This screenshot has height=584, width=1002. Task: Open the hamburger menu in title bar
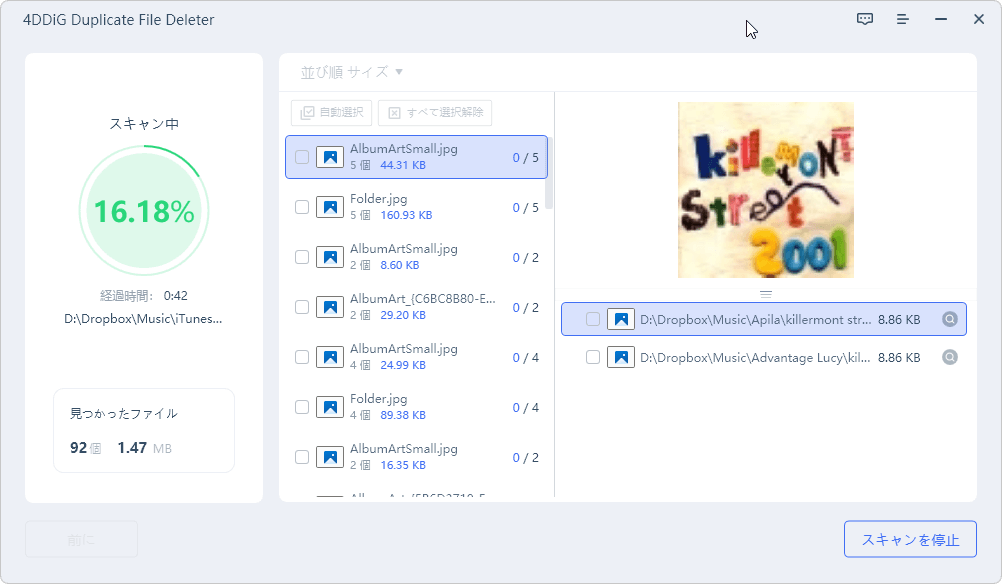coord(902,19)
